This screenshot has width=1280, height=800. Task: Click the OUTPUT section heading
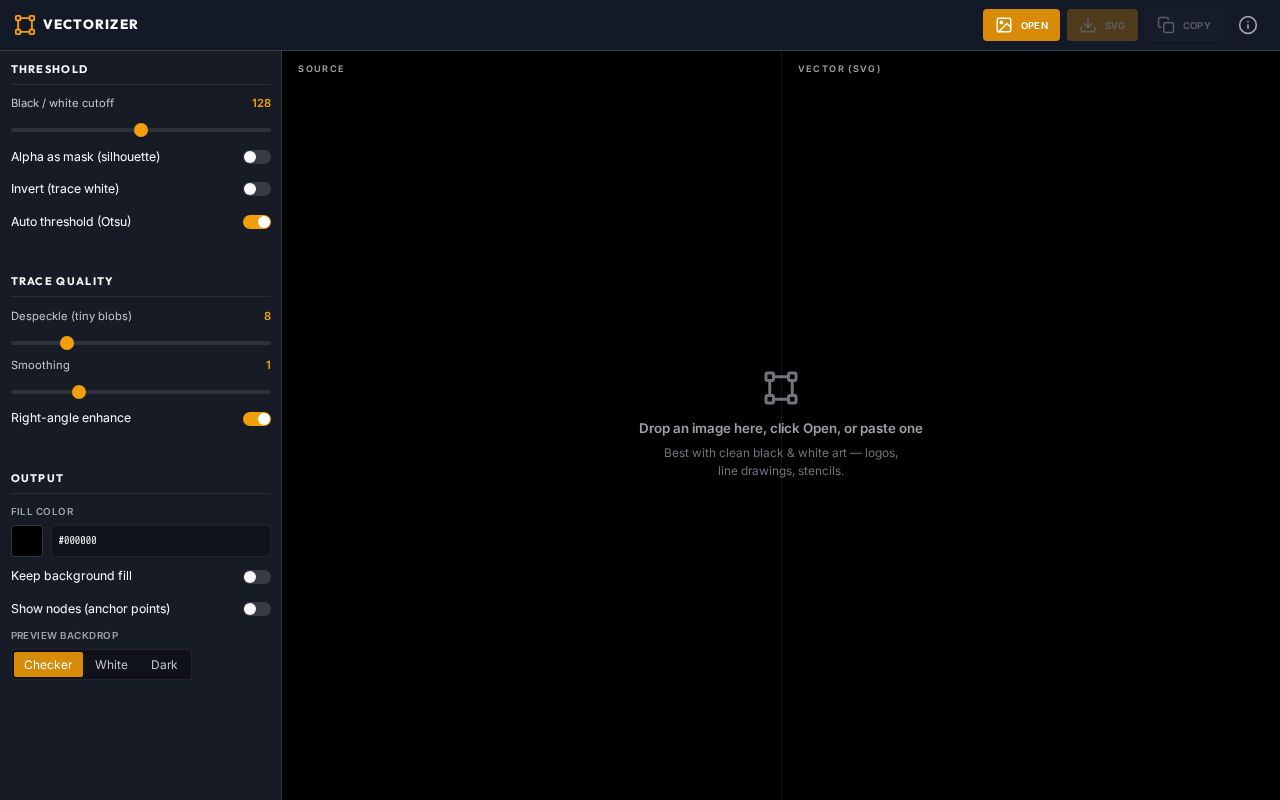[x=38, y=478]
